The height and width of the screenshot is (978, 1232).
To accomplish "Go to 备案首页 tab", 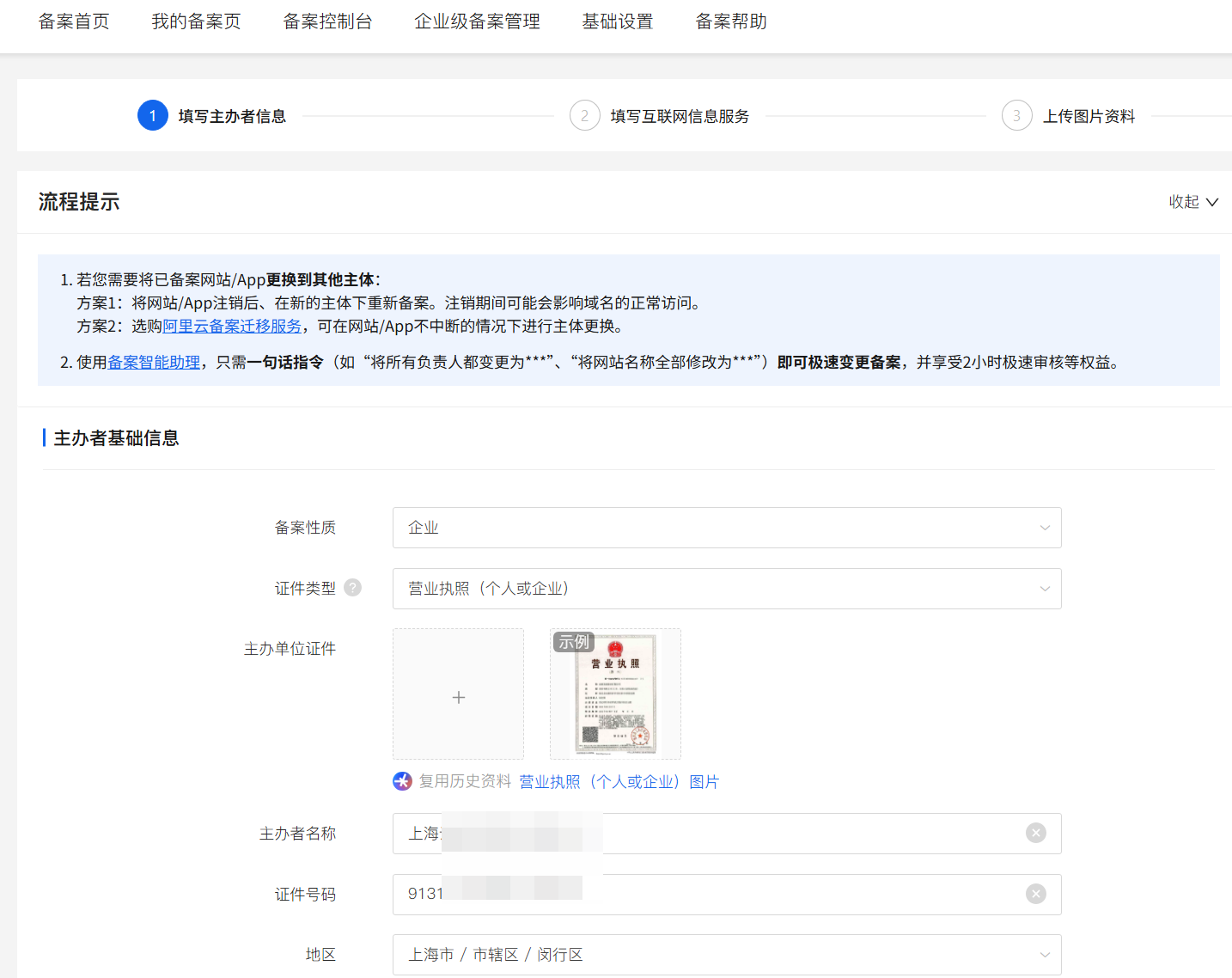I will pos(74,21).
